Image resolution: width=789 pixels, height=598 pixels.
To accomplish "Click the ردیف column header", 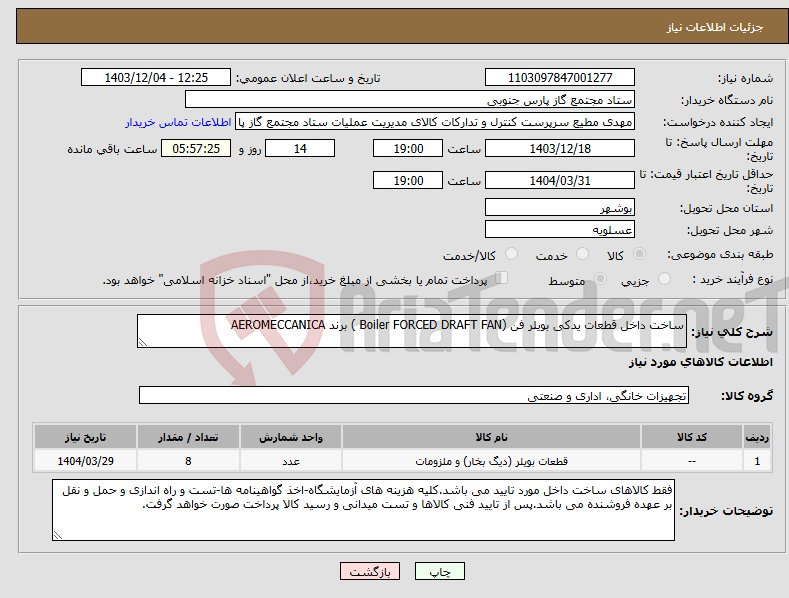I will tap(757, 437).
